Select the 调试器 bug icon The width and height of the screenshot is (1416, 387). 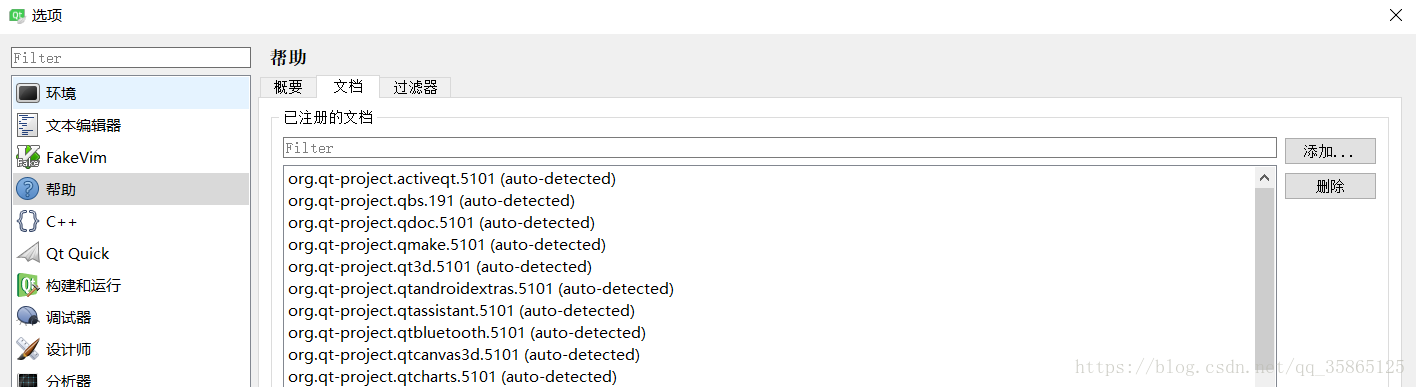point(28,317)
